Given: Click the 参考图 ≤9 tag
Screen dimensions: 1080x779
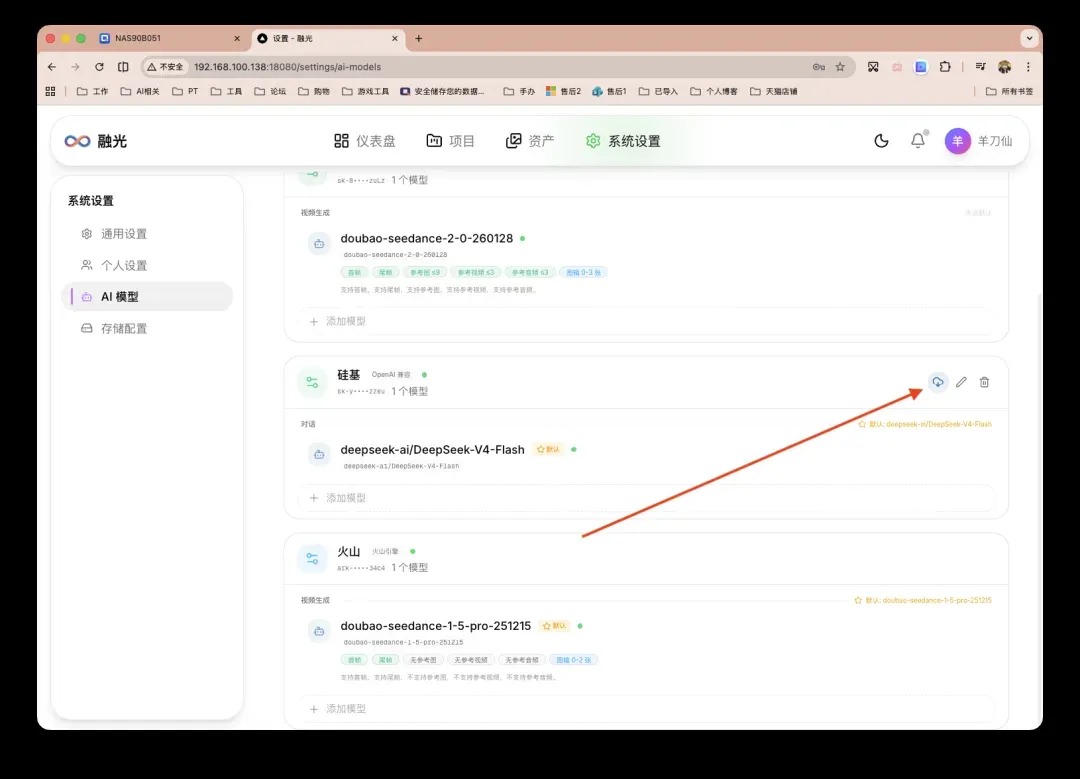Looking at the screenshot, I should [425, 273].
